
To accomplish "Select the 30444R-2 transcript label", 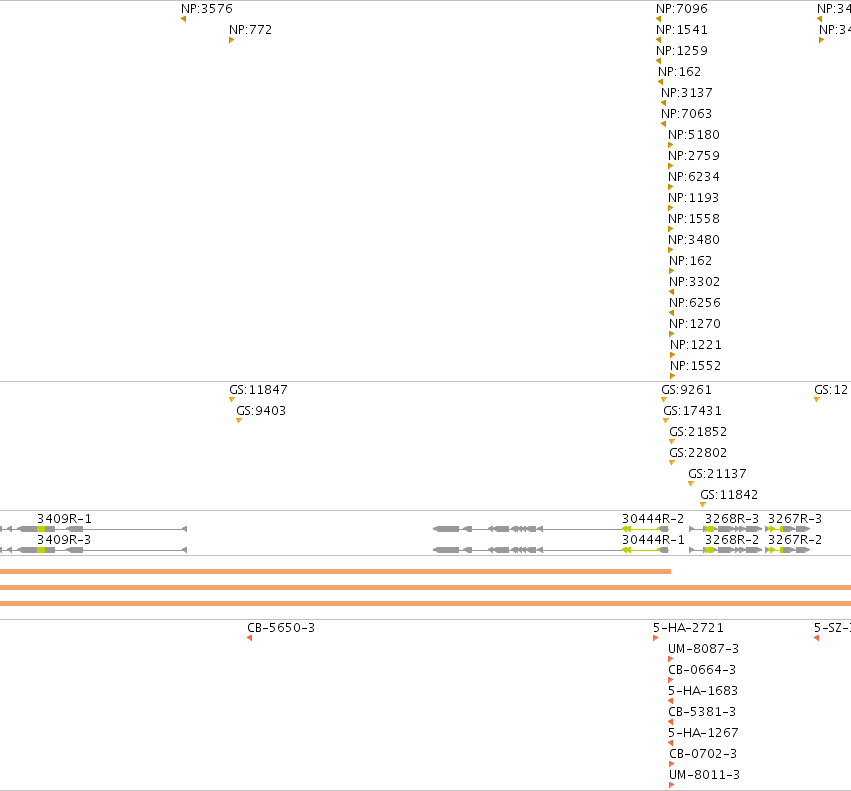I will (x=653, y=519).
